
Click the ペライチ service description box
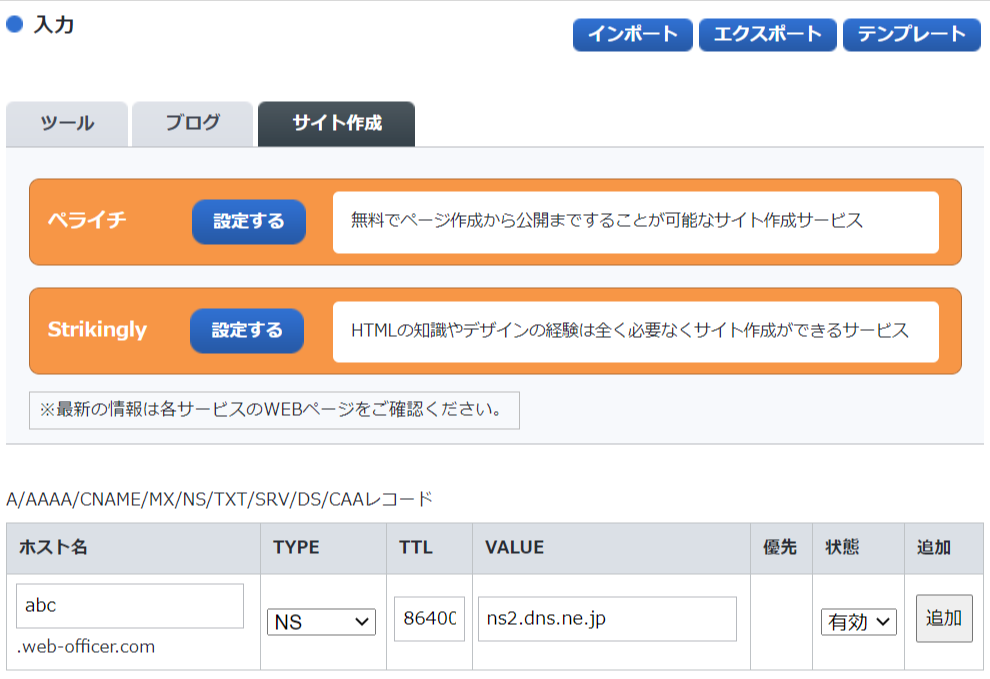pyautogui.click(x=636, y=222)
